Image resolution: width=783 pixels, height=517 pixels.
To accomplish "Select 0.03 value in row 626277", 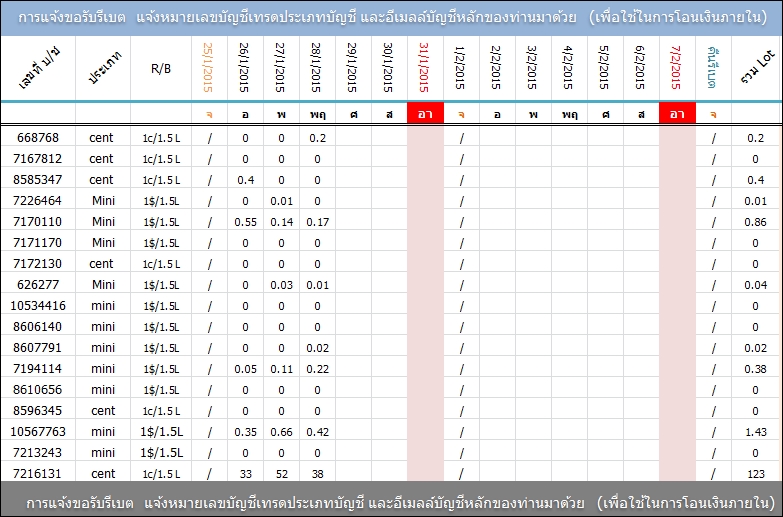I will tap(281, 285).
